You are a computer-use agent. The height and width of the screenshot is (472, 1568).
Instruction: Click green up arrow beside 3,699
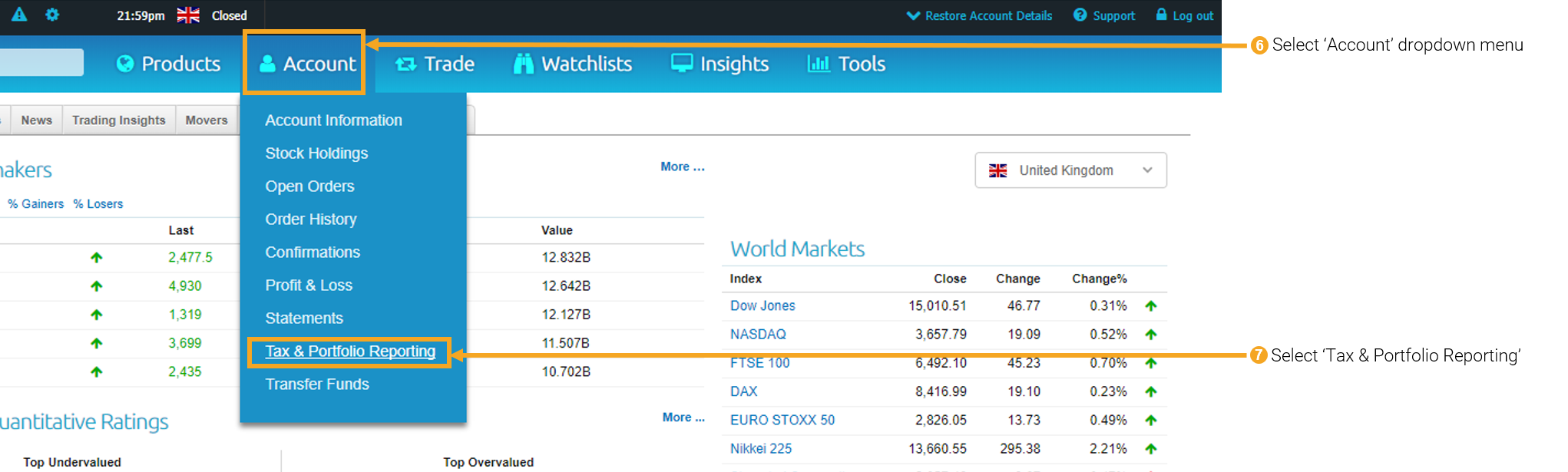tap(96, 343)
